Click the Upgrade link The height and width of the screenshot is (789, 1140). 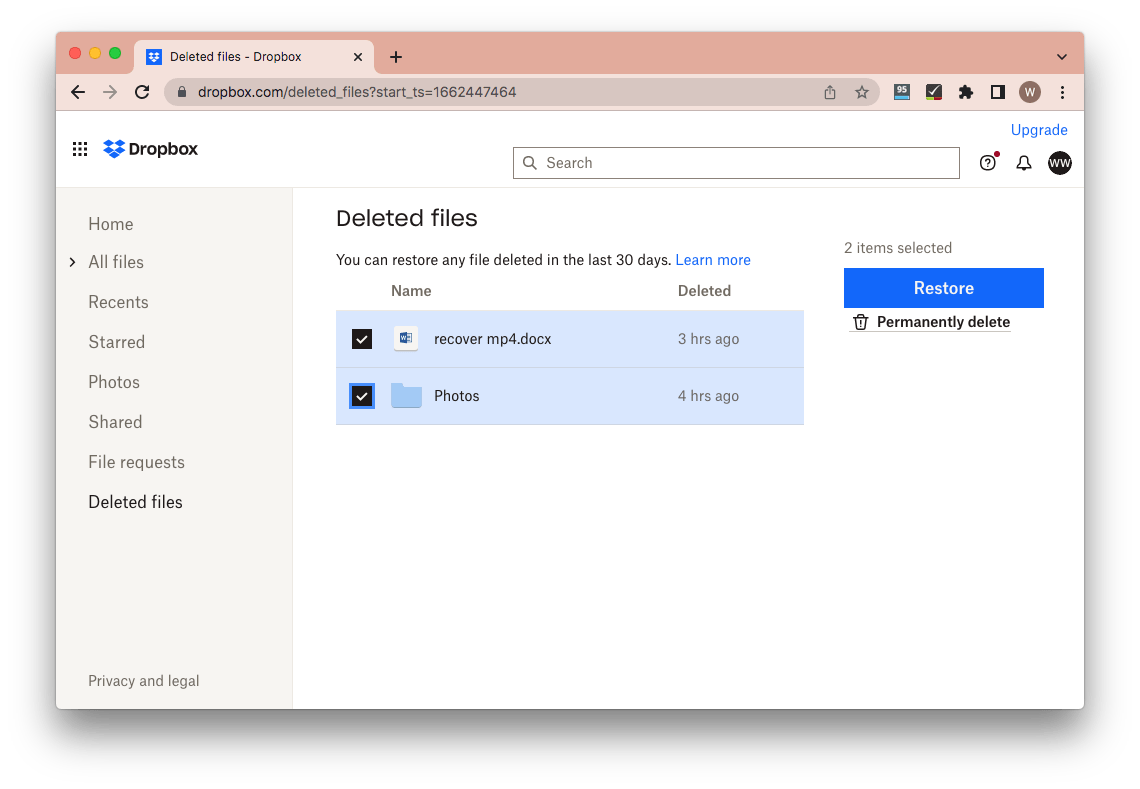1039,129
